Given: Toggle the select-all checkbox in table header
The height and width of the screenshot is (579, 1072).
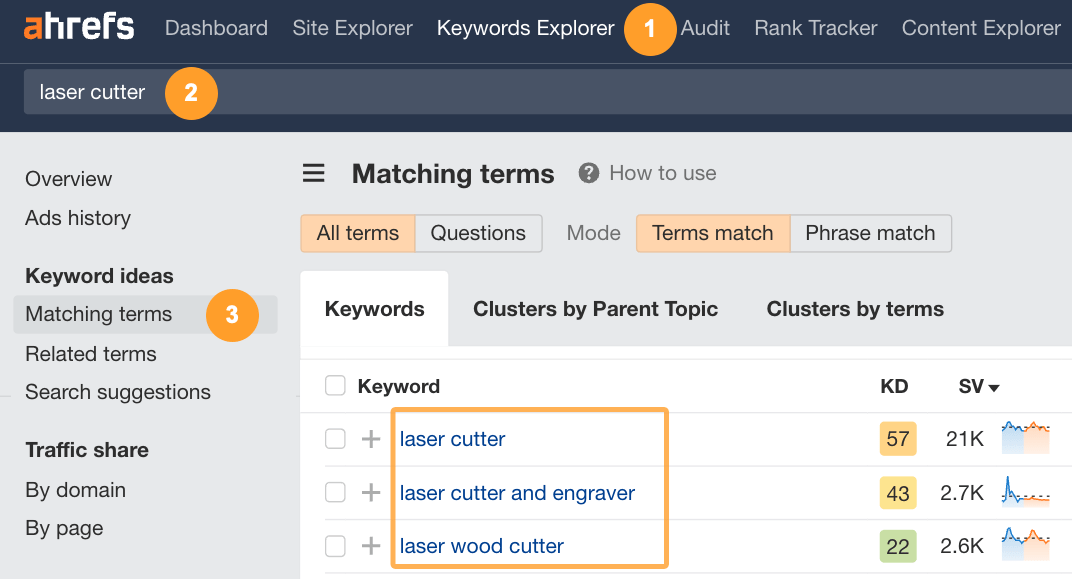Looking at the screenshot, I should coord(335,385).
